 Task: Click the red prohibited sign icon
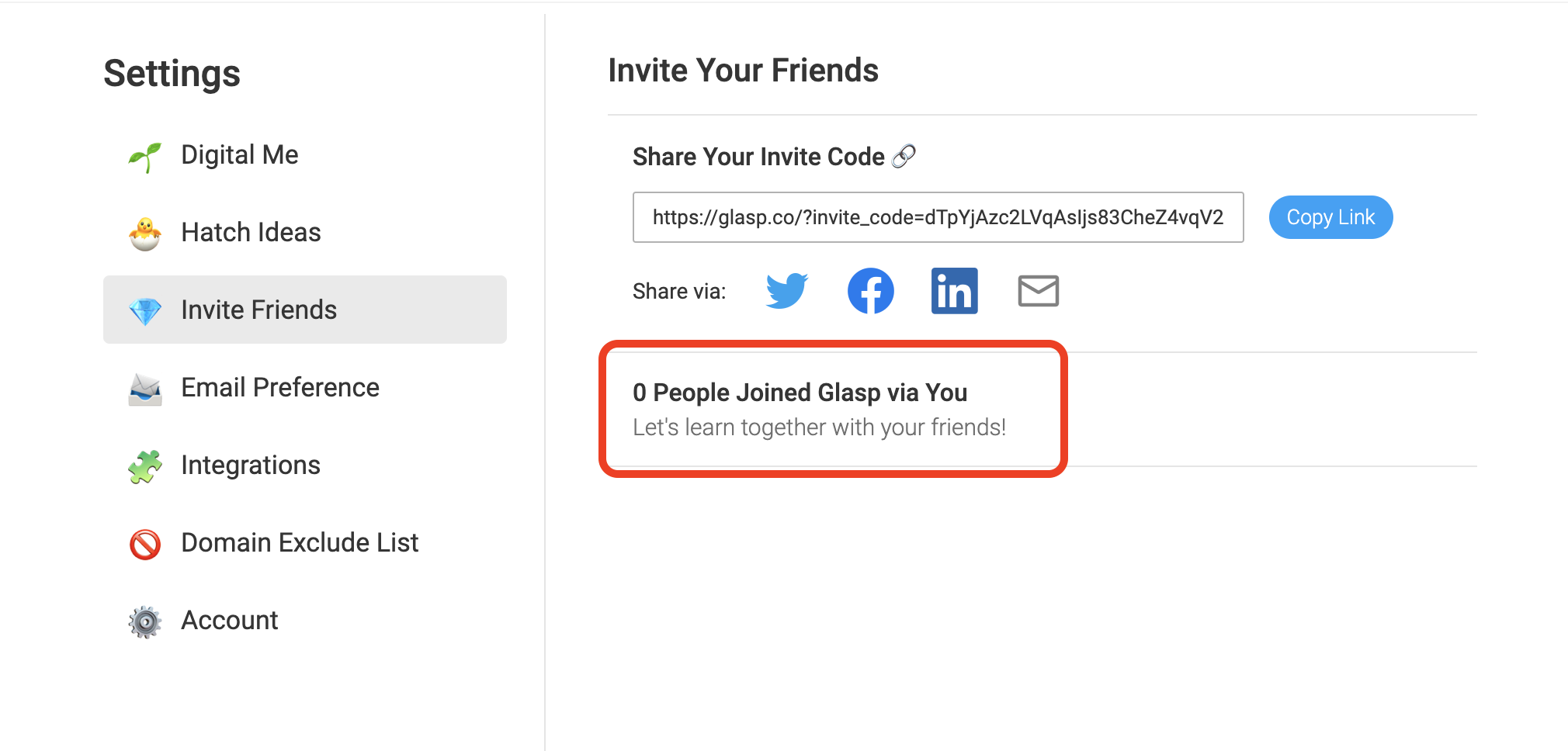click(x=145, y=544)
